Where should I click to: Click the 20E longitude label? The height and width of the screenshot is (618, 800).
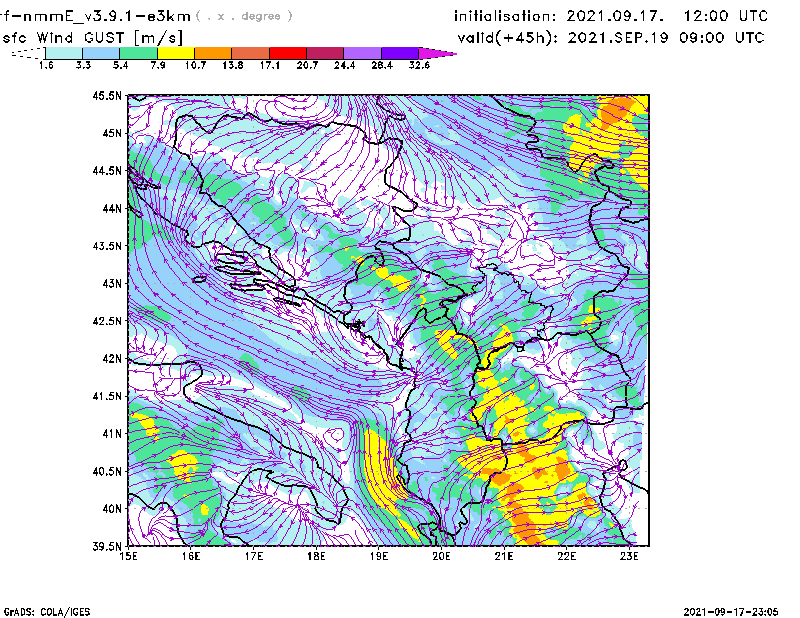(x=441, y=556)
